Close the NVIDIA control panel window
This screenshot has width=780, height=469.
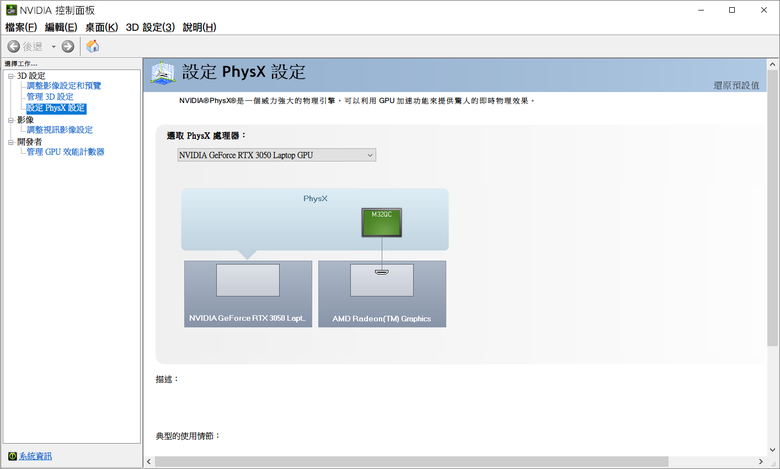[764, 10]
